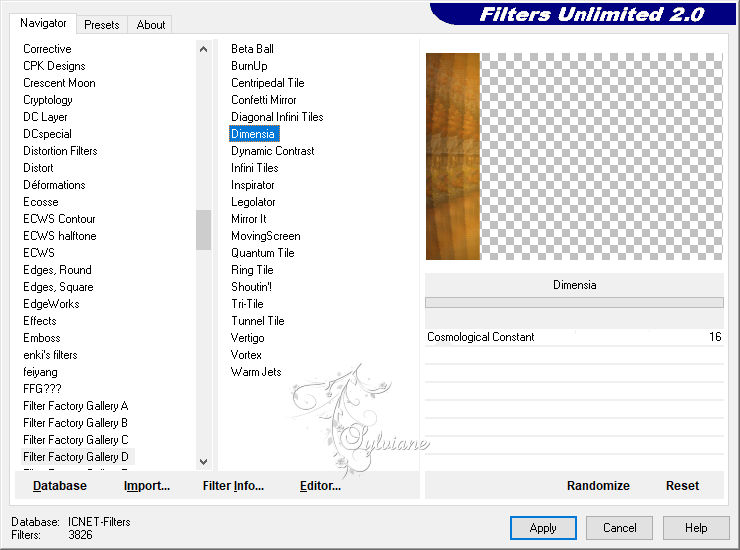Choose EdgeWorks category
The height and width of the screenshot is (550, 740).
coord(51,304)
